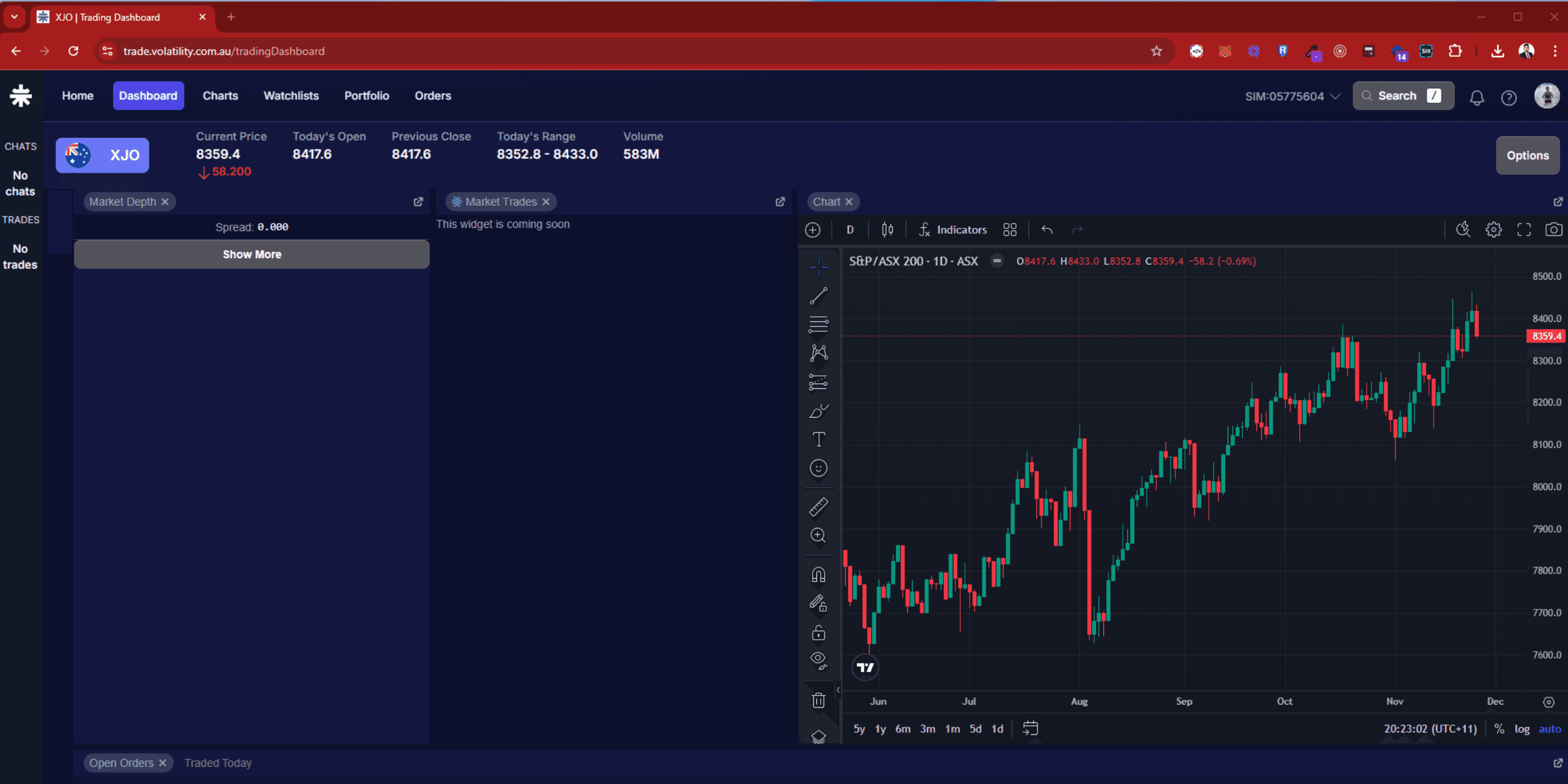Open the time axis settings icon
Viewport: 1568px width, 784px height.
1549,702
